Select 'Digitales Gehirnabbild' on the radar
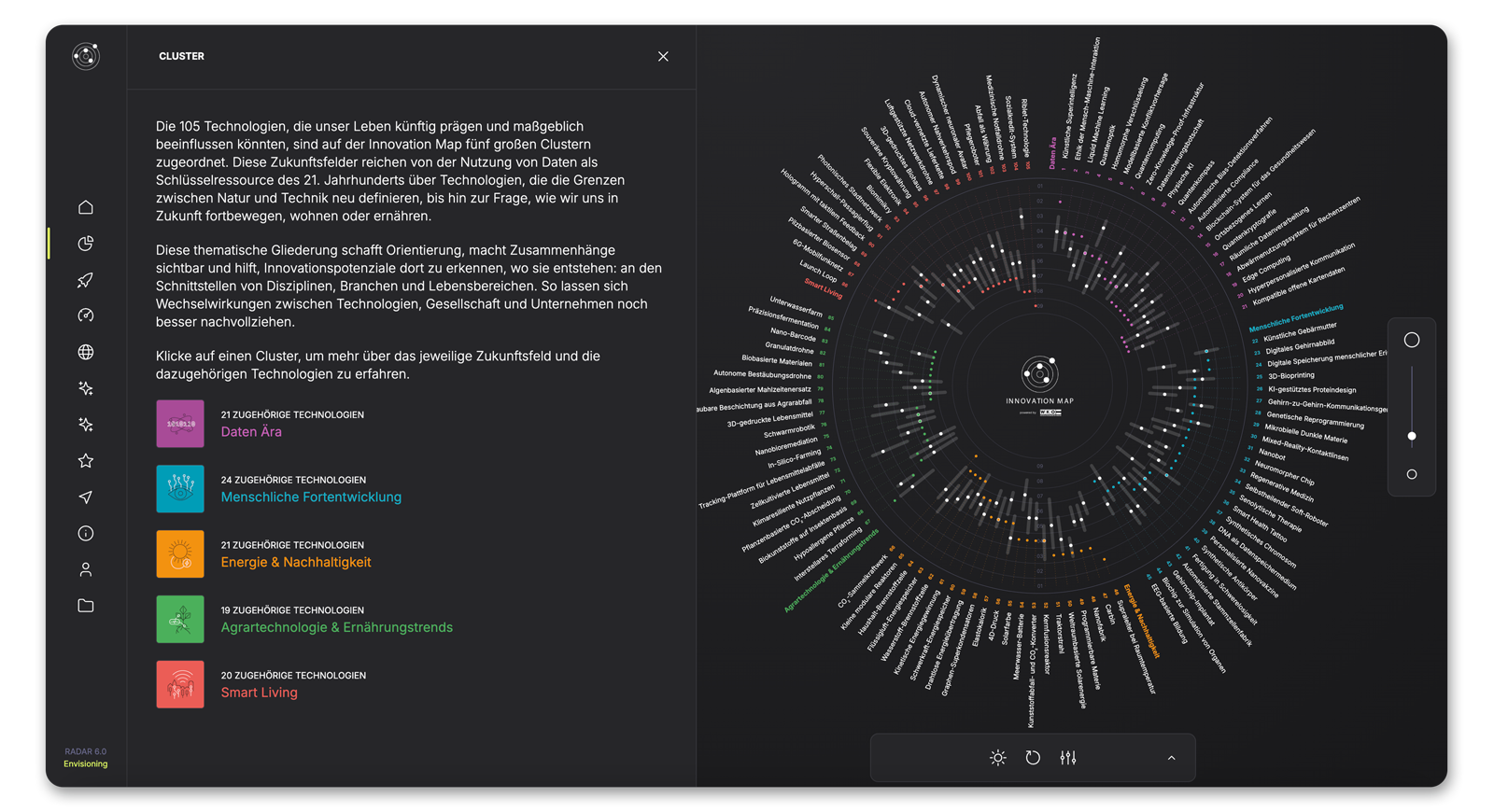The height and width of the screenshot is (812, 1494). [x=1301, y=346]
